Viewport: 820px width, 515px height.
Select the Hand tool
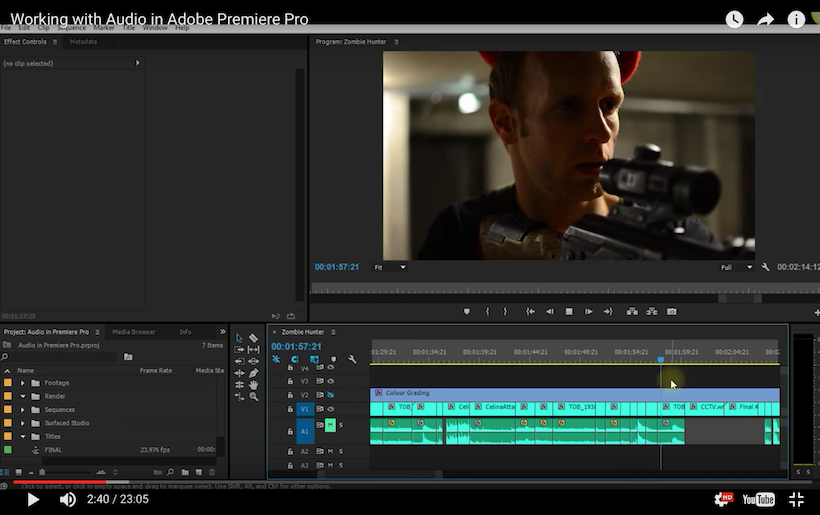254,385
